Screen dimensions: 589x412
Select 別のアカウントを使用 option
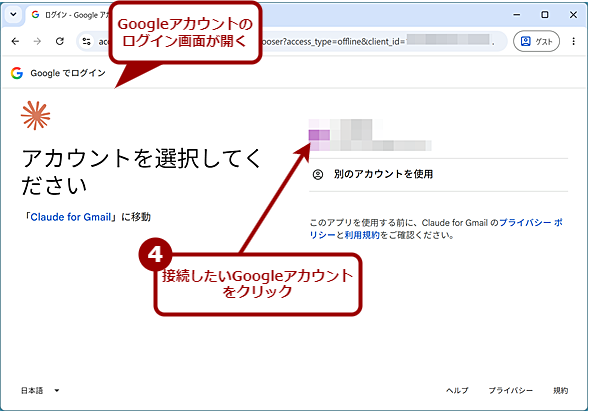click(438, 175)
